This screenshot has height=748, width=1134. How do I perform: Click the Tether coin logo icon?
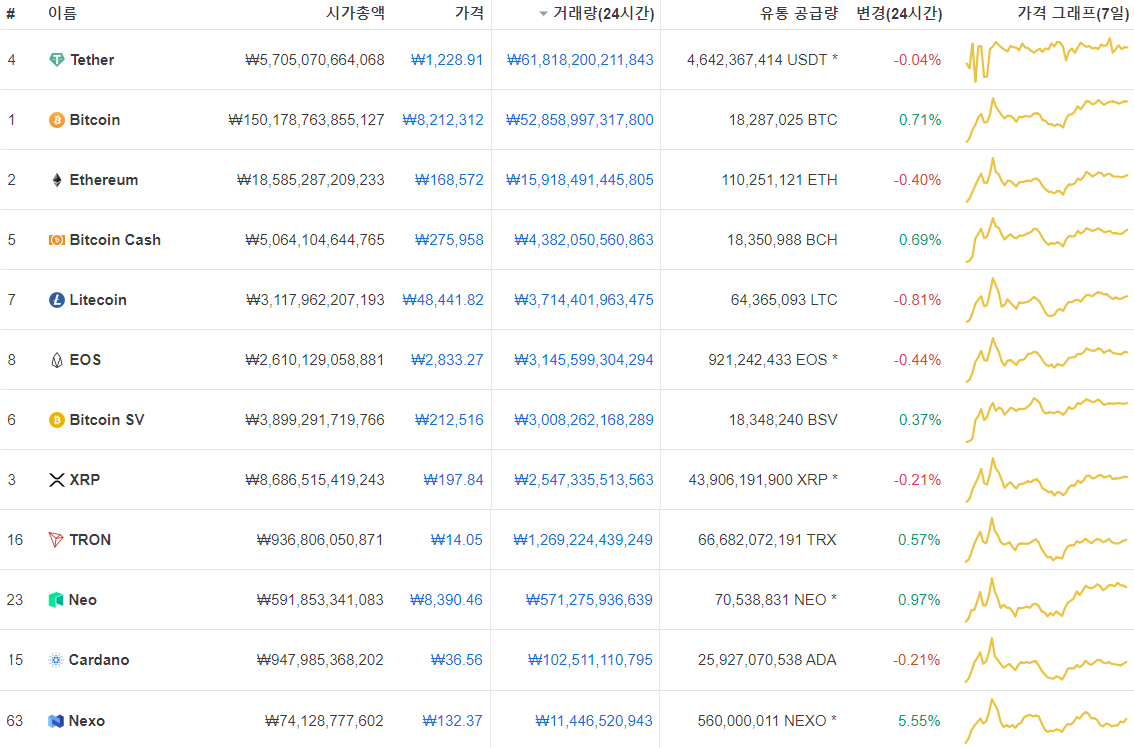coord(56,60)
